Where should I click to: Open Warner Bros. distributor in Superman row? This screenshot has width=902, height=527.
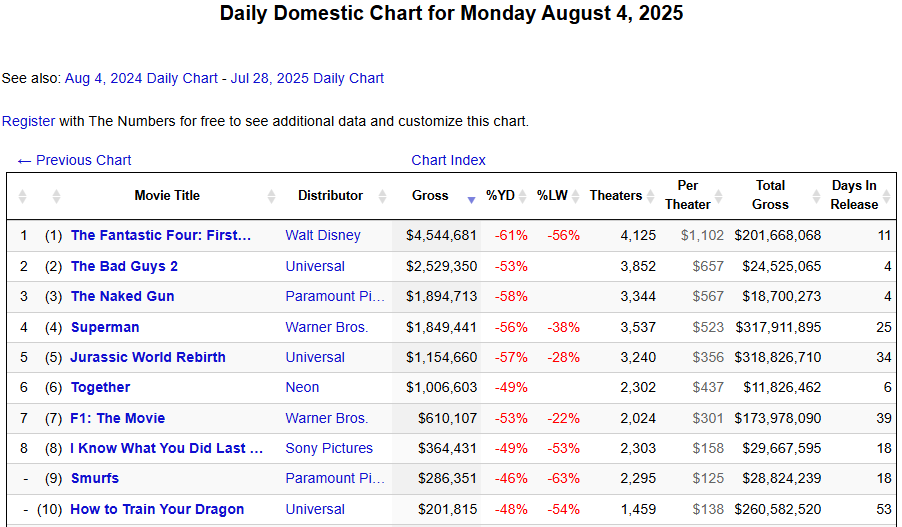coord(327,327)
